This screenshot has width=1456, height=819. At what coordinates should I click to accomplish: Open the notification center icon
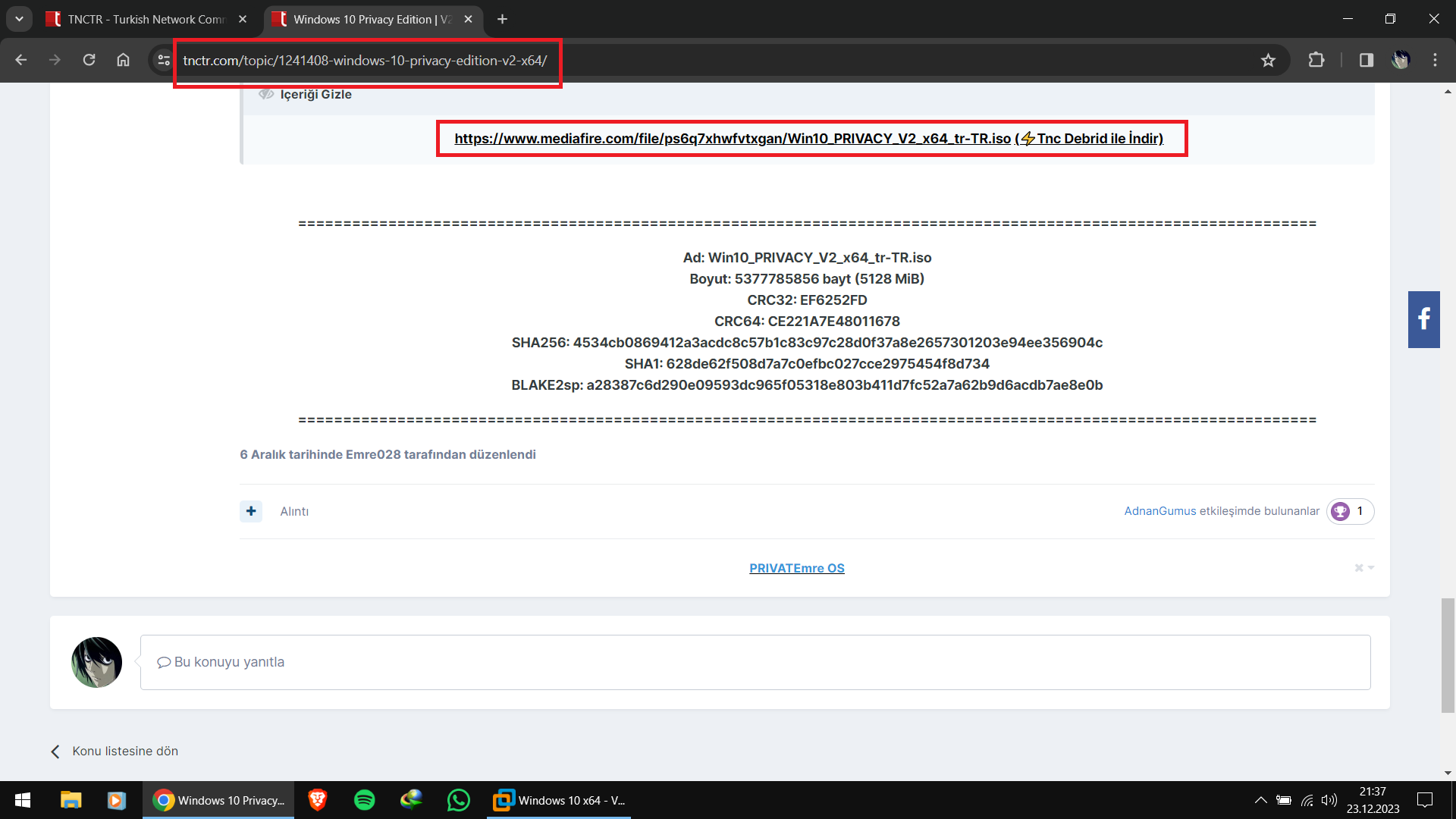(x=1425, y=800)
